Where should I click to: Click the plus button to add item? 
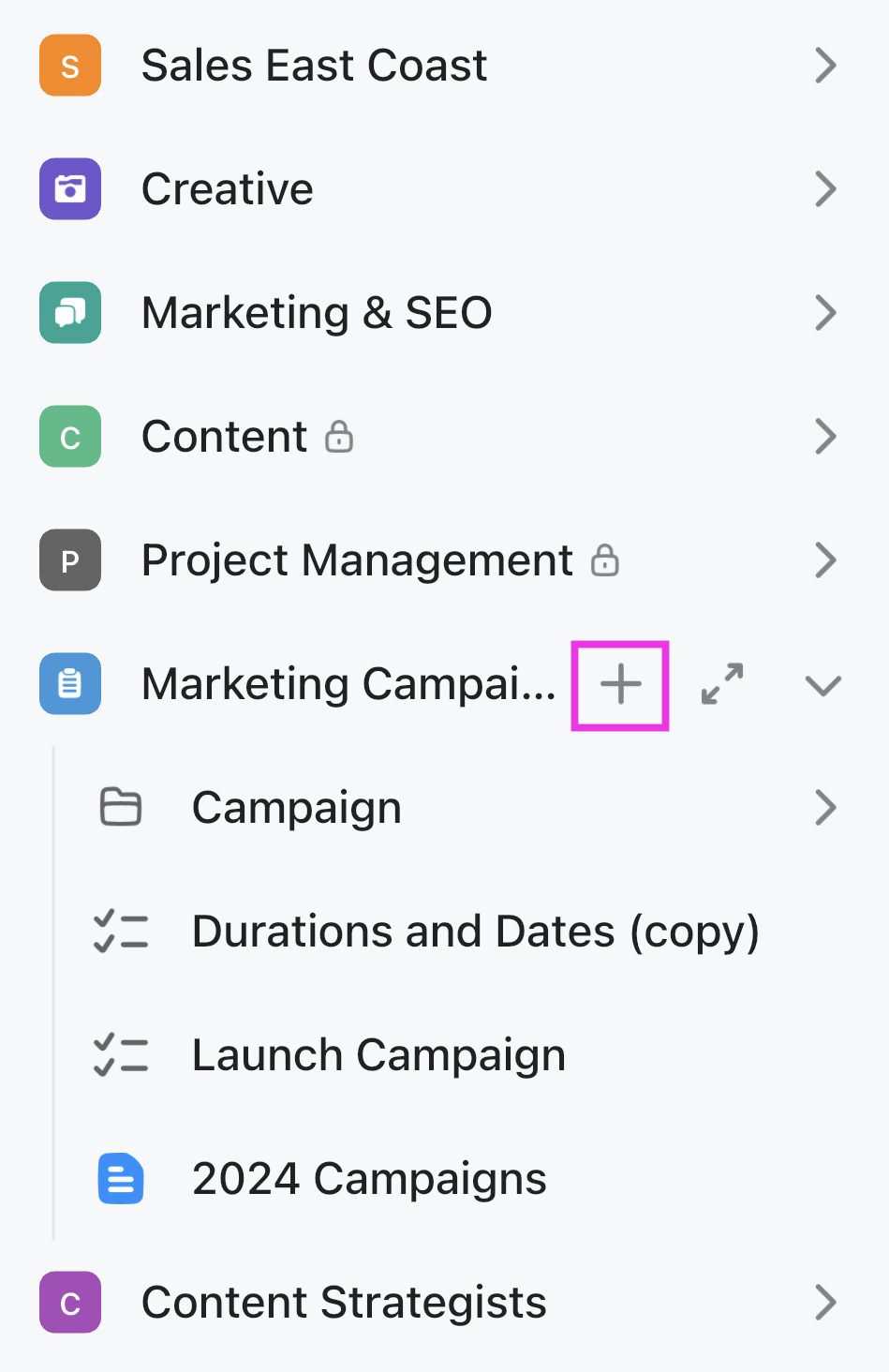[619, 684]
